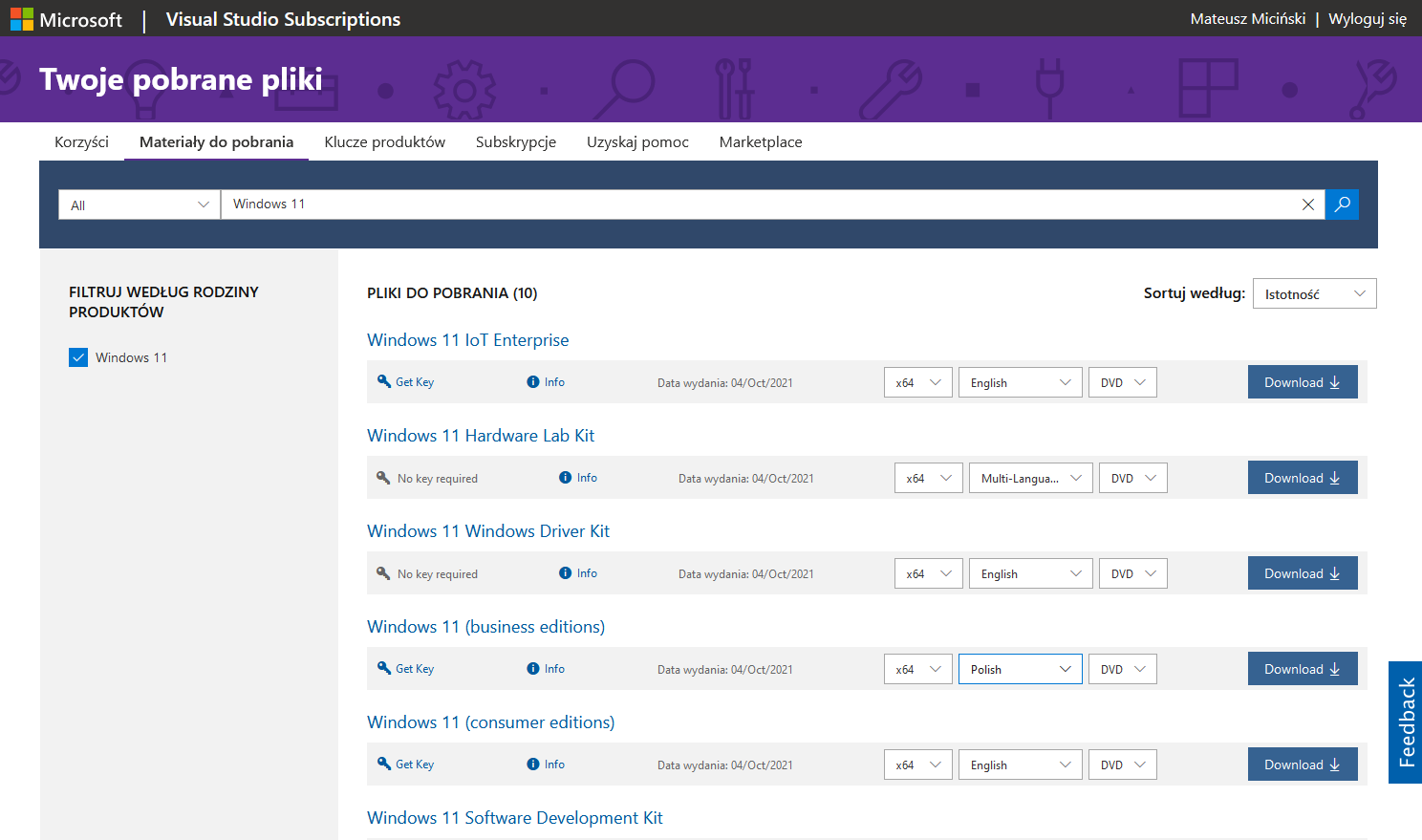
Task: Open Windows 11 IoT Enterprise title link
Action: tap(467, 340)
